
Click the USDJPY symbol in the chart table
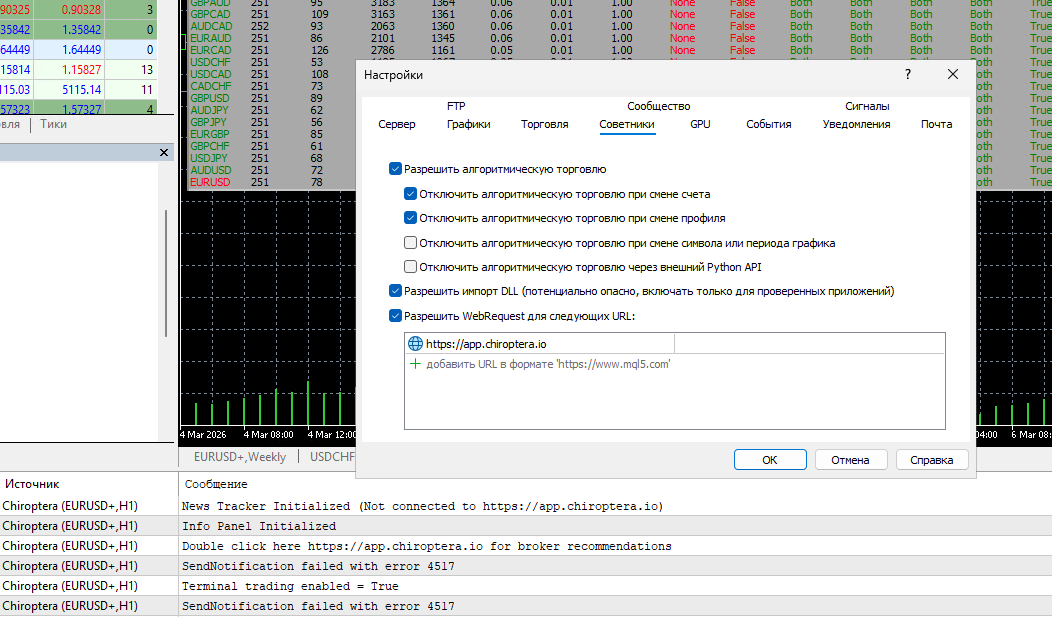[209, 158]
